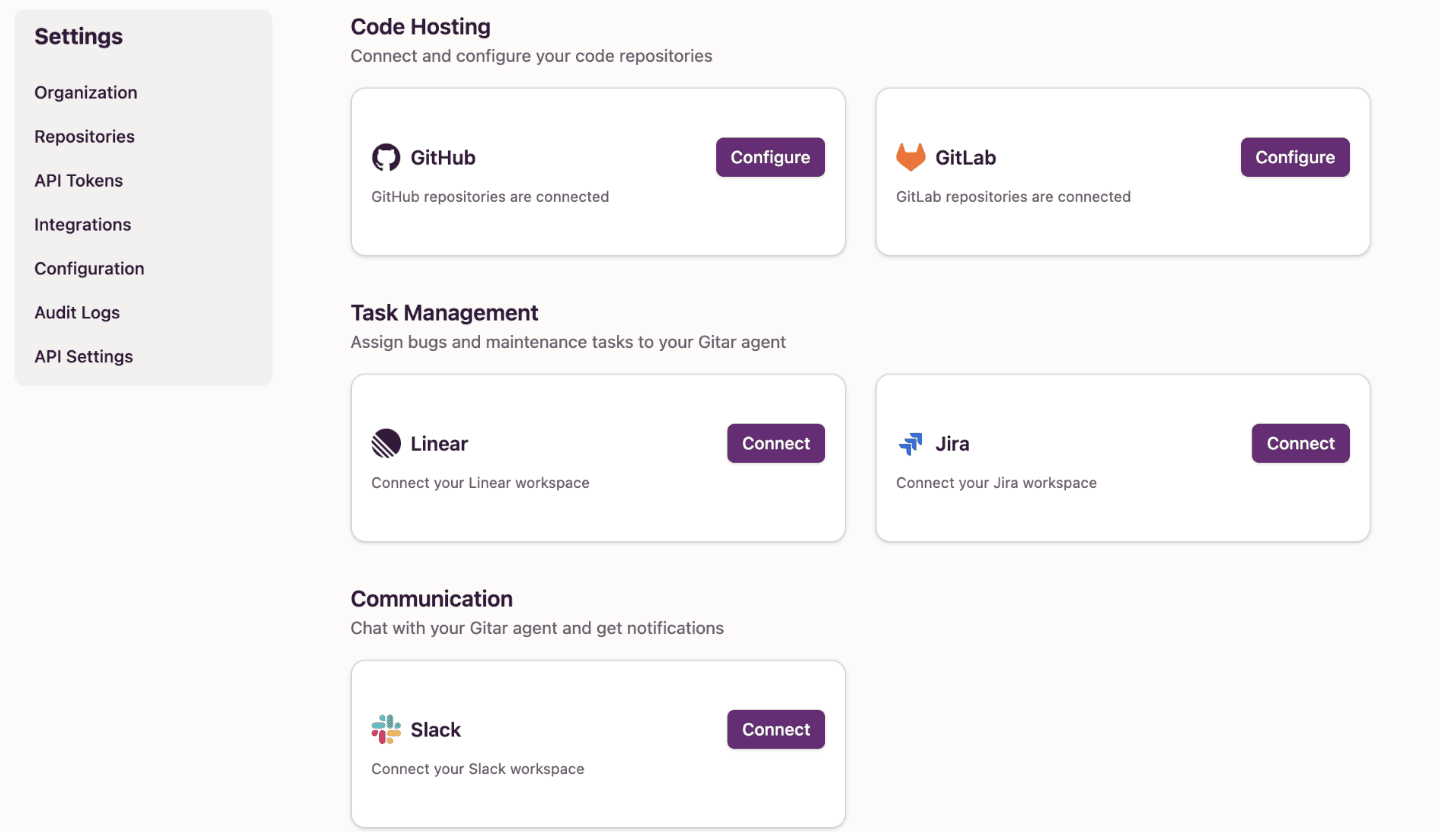Image resolution: width=1440 pixels, height=832 pixels.
Task: Open the Audit Logs section
Action: [x=77, y=312]
